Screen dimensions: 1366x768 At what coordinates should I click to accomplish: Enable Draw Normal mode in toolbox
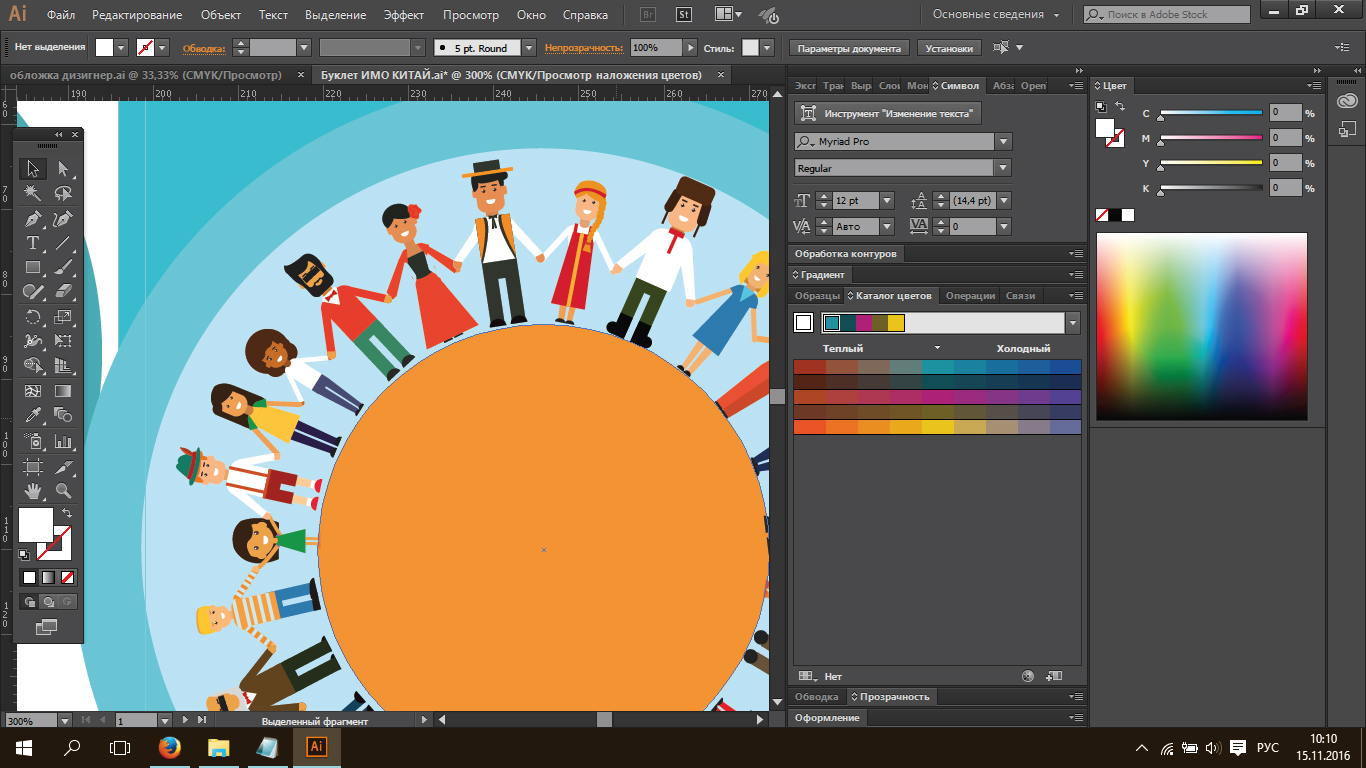pos(29,602)
